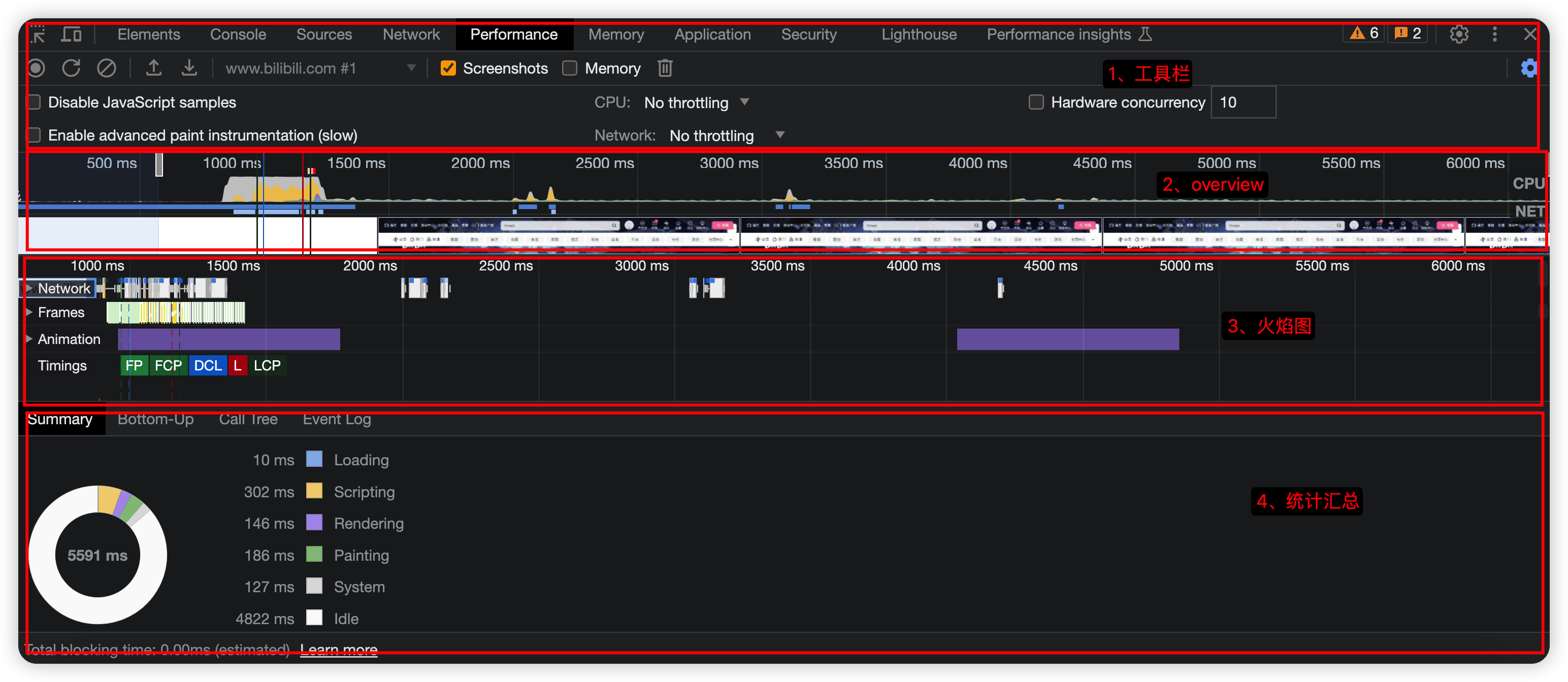Click the Learn more link
The height and width of the screenshot is (682, 1568).
339,649
